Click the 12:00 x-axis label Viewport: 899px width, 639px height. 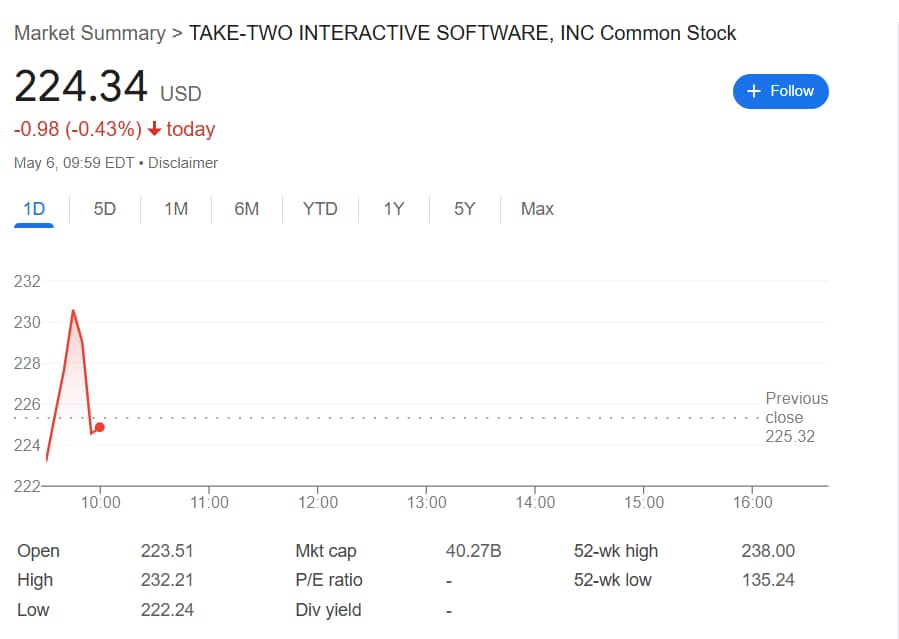[318, 503]
